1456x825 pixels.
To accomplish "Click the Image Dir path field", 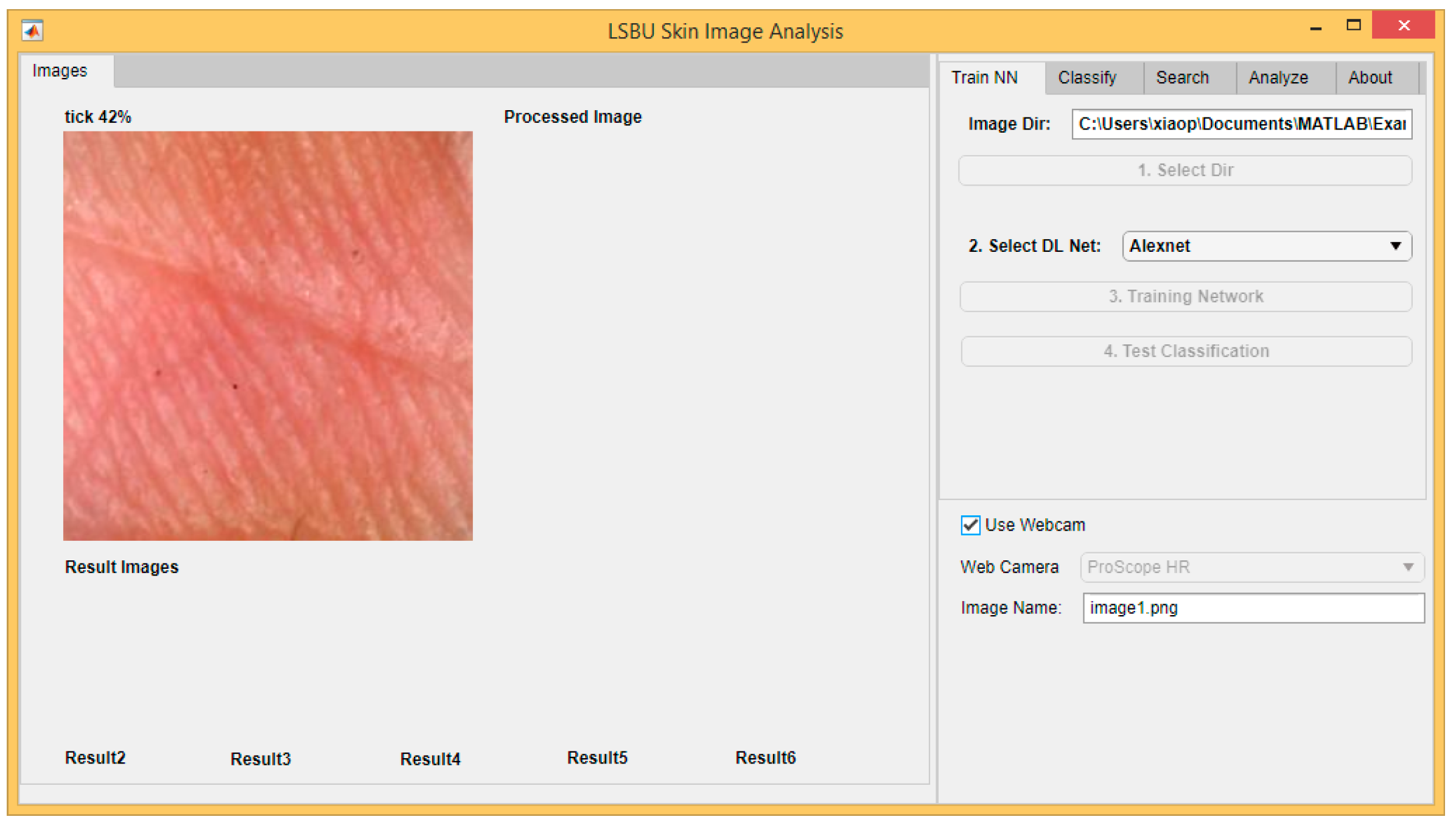I will [x=1241, y=124].
